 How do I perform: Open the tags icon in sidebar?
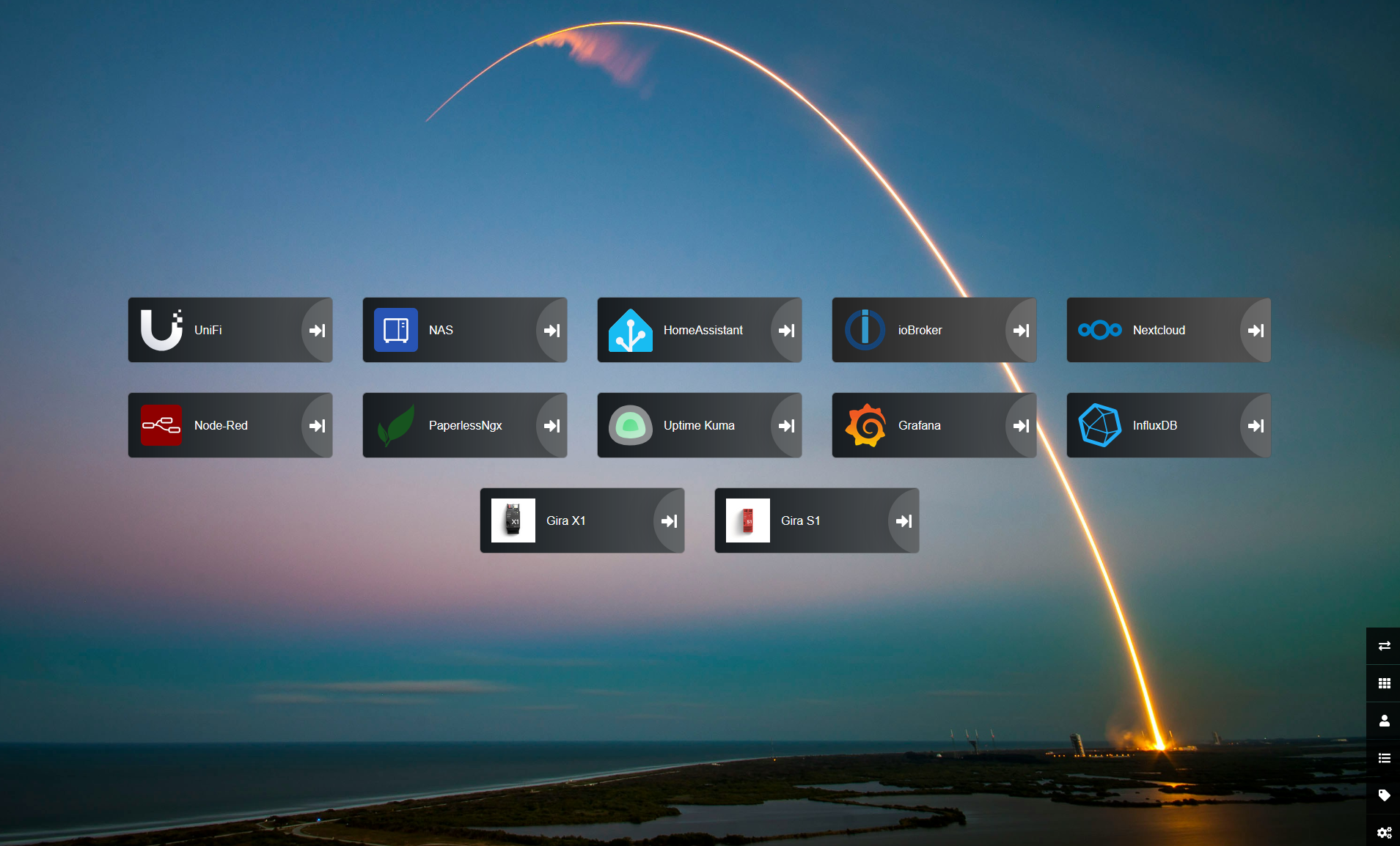(x=1384, y=795)
